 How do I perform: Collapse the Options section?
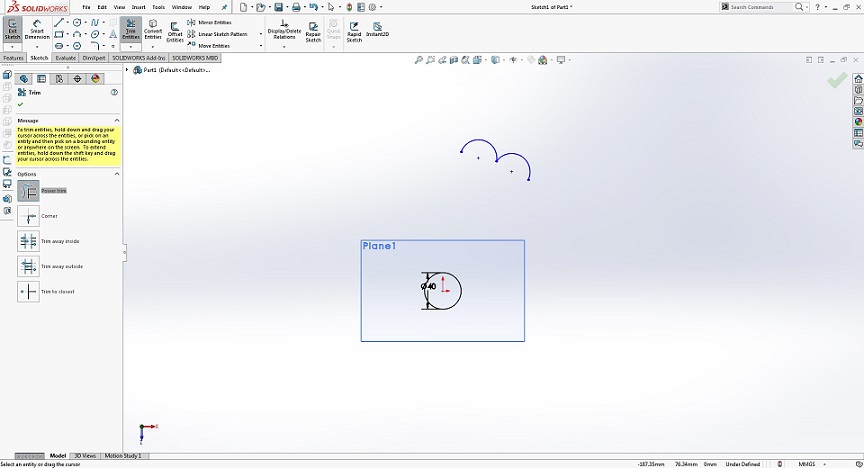[x=117, y=174]
